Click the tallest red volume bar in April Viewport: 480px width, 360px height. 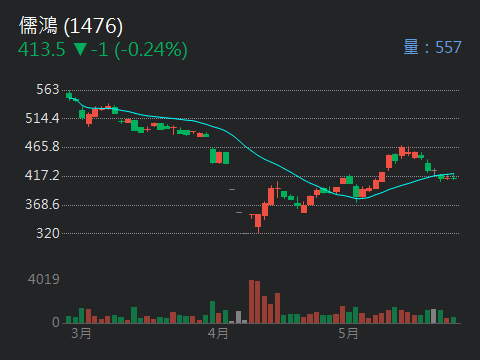pos(251,302)
